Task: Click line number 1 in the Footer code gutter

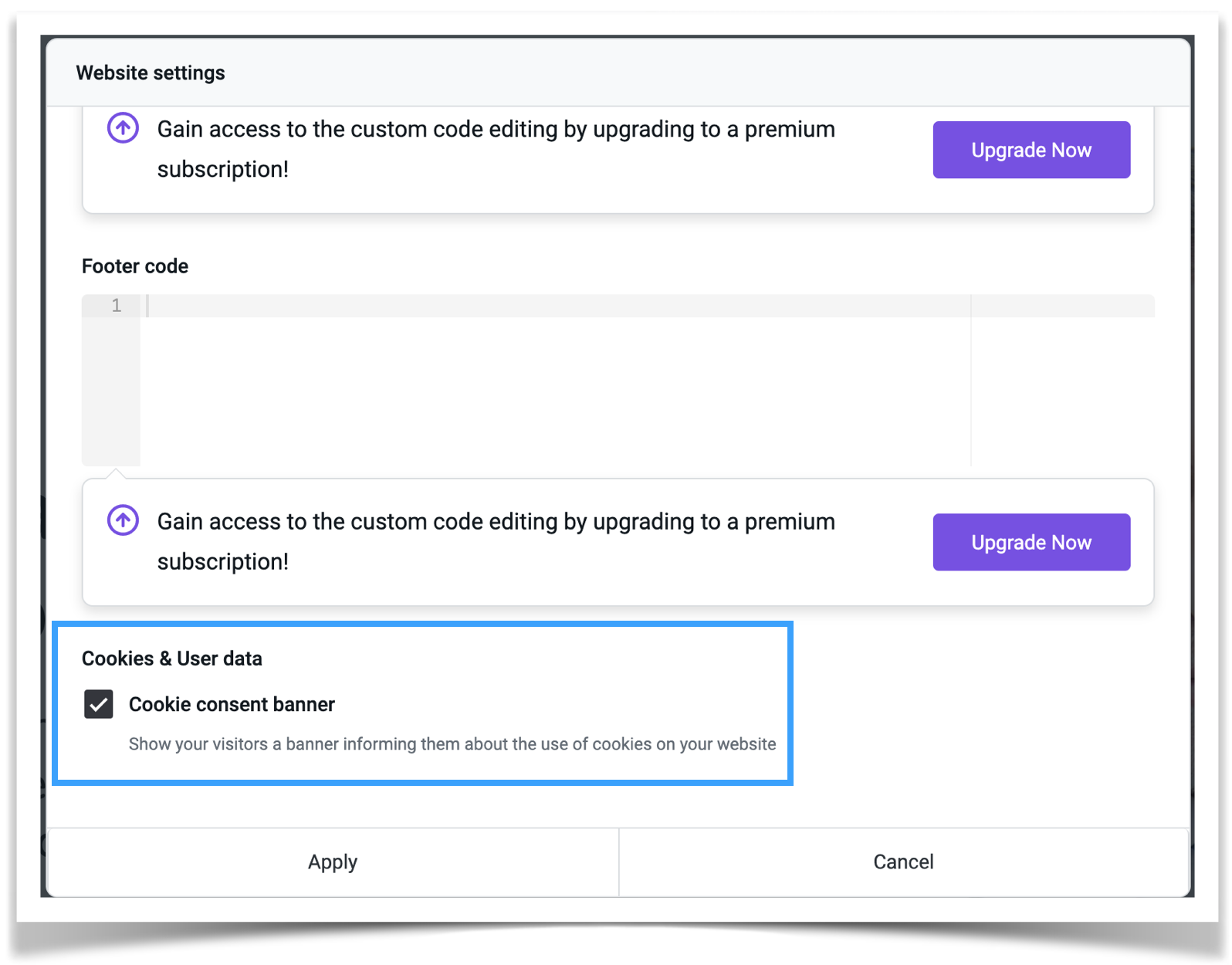Action: tap(117, 306)
